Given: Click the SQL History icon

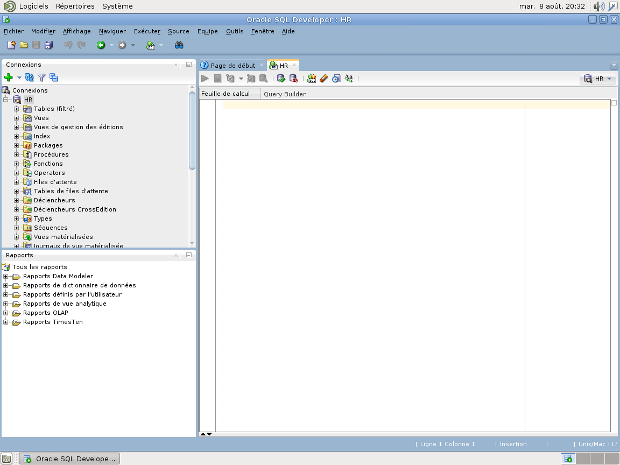Looking at the screenshot, I should (x=336, y=78).
